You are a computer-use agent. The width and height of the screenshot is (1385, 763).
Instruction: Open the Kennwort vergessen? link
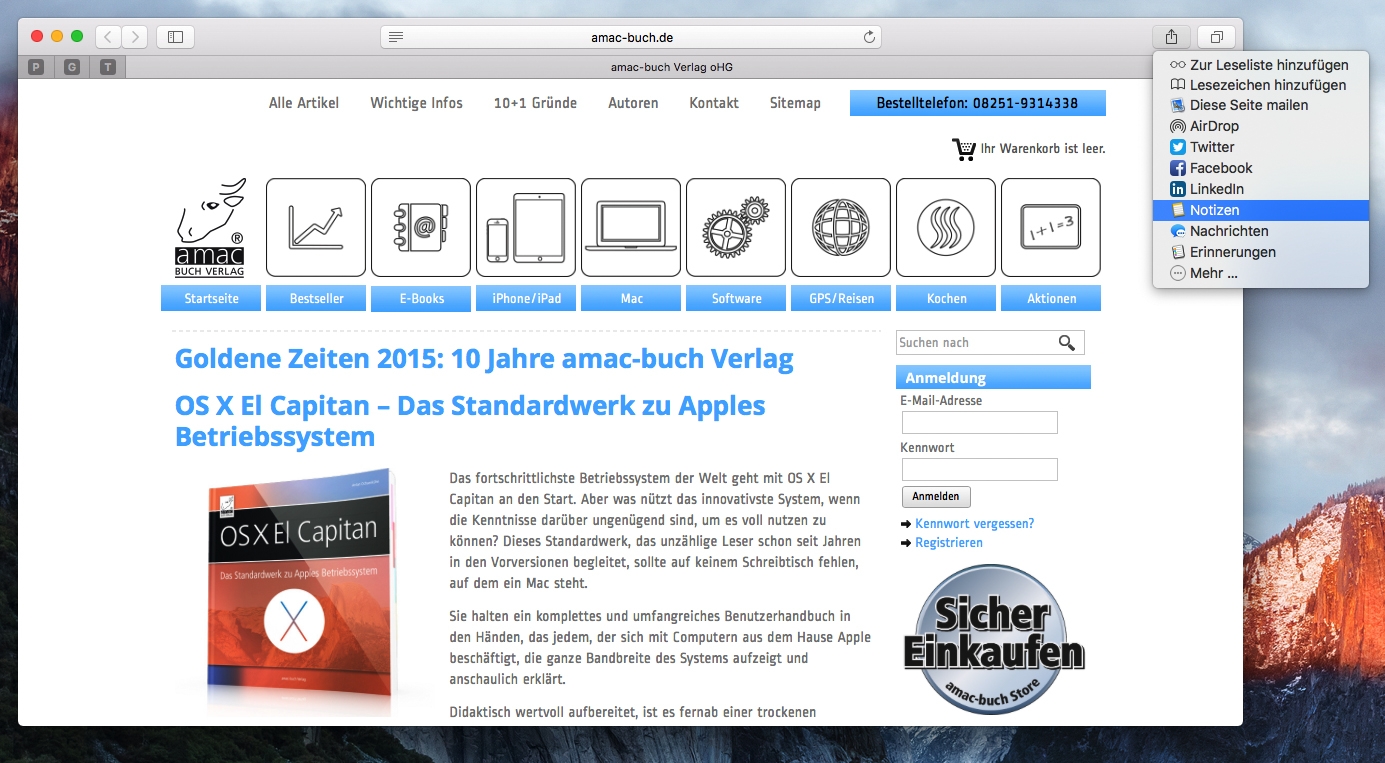click(974, 523)
